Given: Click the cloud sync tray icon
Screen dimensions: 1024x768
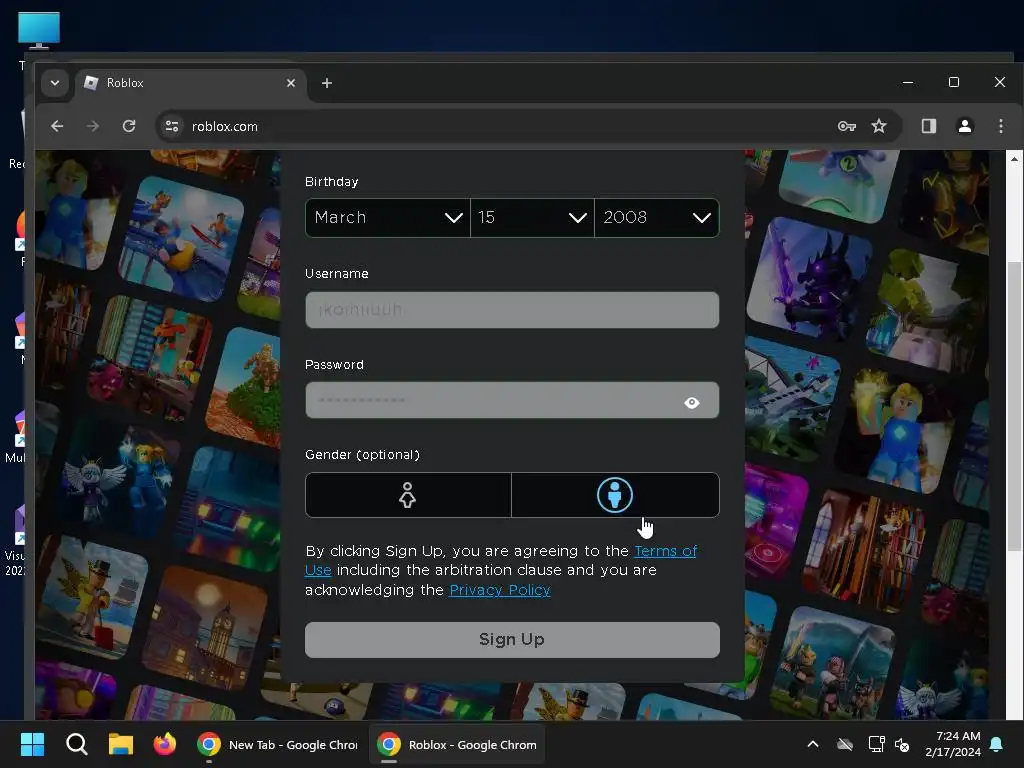Looking at the screenshot, I should pos(845,744).
